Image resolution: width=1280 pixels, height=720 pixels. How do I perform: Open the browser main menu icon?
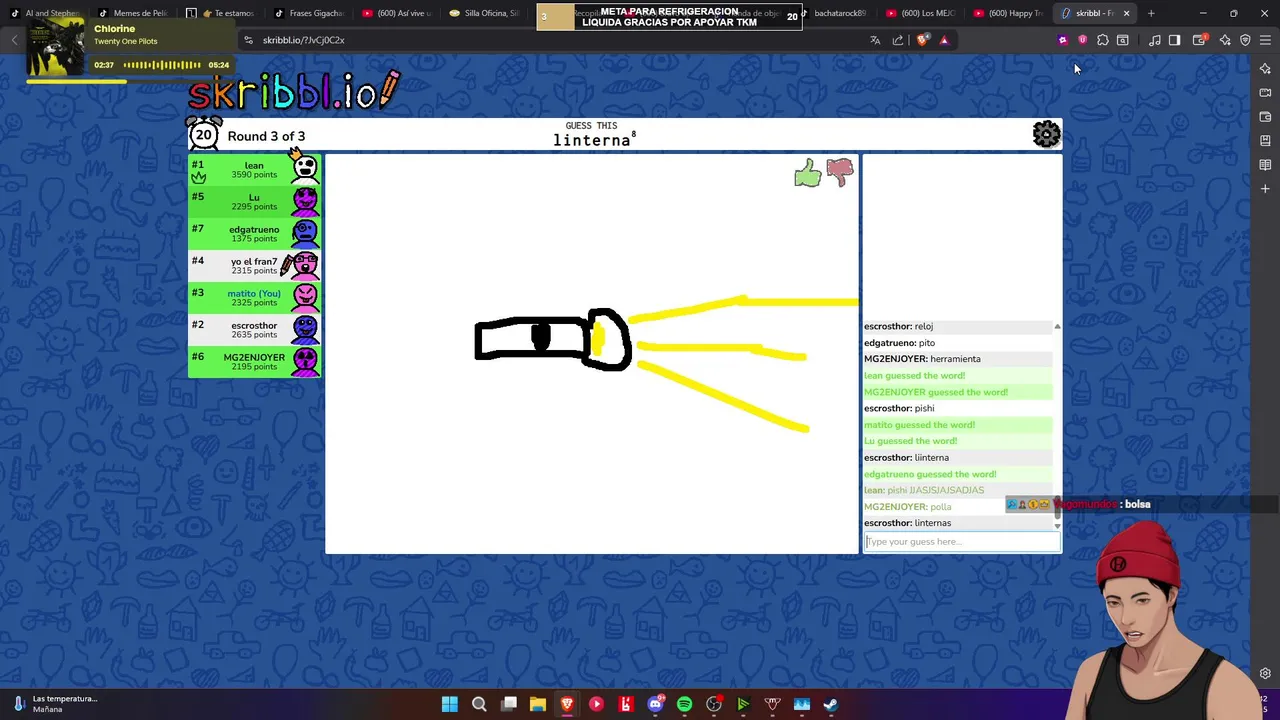(x=1265, y=40)
